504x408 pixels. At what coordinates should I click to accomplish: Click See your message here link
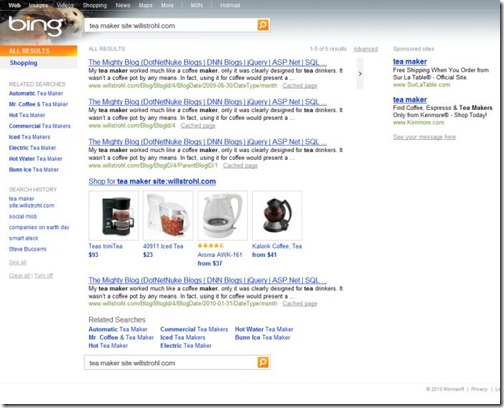424,137
